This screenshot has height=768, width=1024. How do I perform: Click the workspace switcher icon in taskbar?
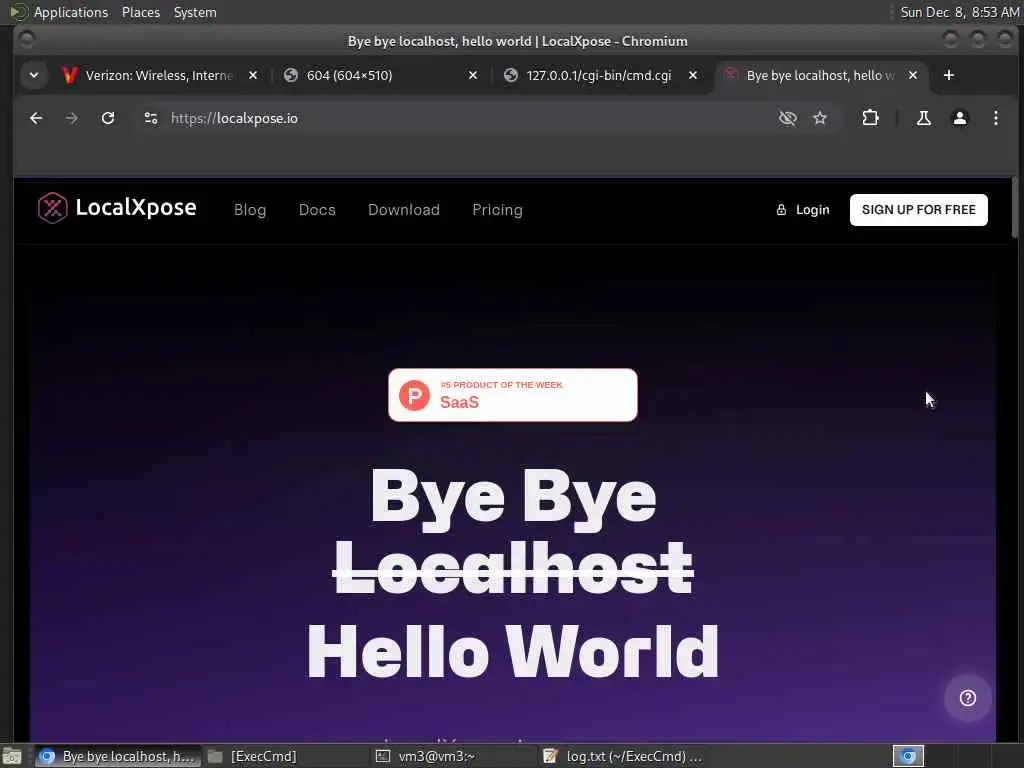pyautogui.click(x=908, y=756)
